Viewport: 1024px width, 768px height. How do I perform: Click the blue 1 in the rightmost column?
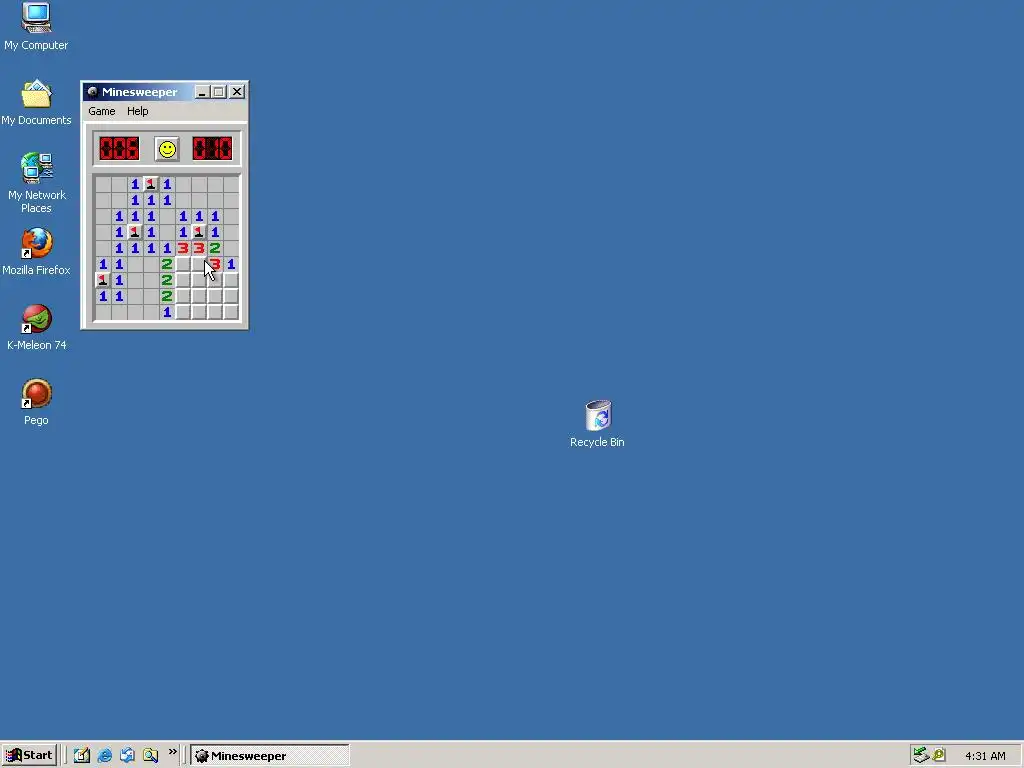click(x=231, y=264)
